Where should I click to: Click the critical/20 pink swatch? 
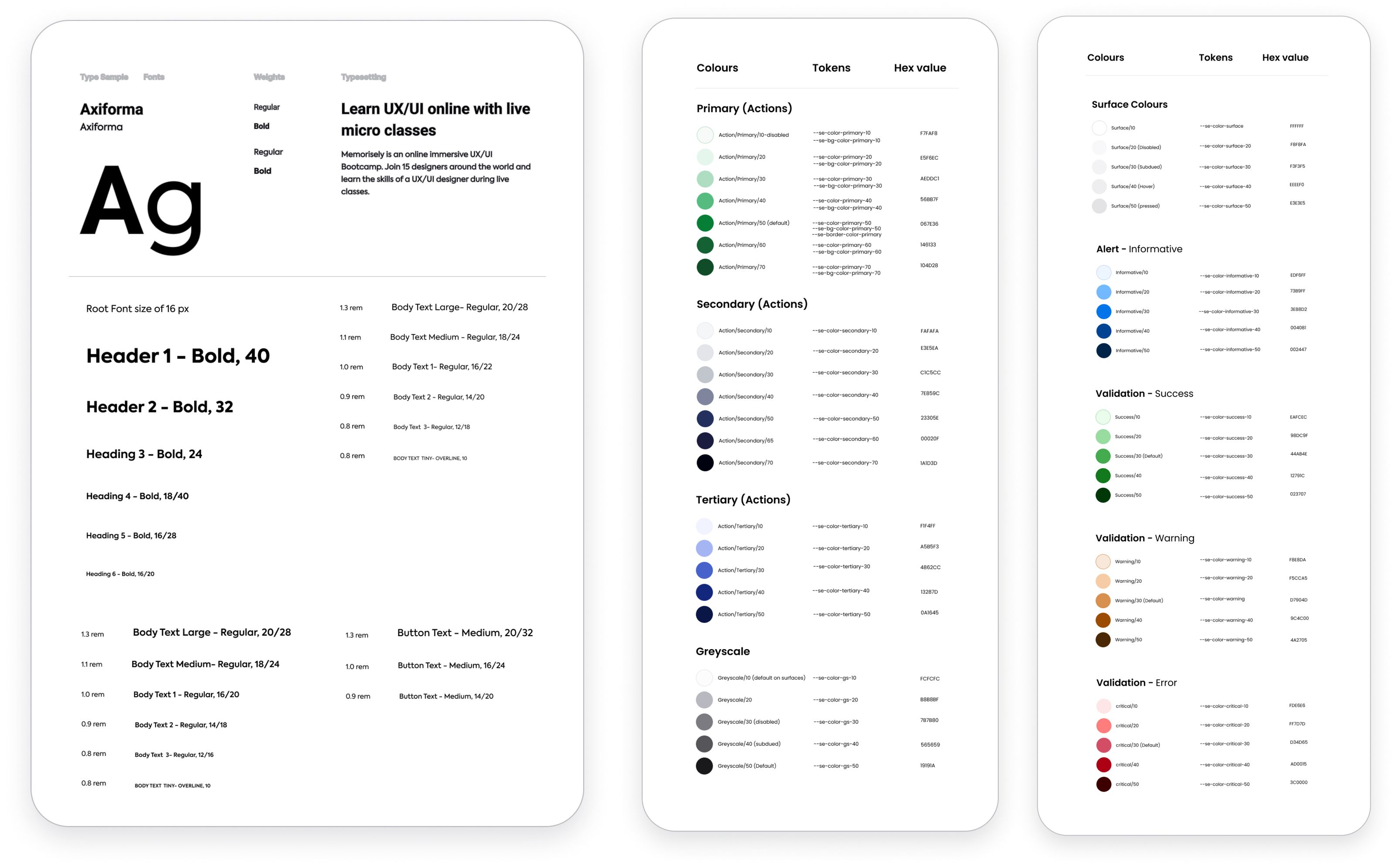(1103, 725)
